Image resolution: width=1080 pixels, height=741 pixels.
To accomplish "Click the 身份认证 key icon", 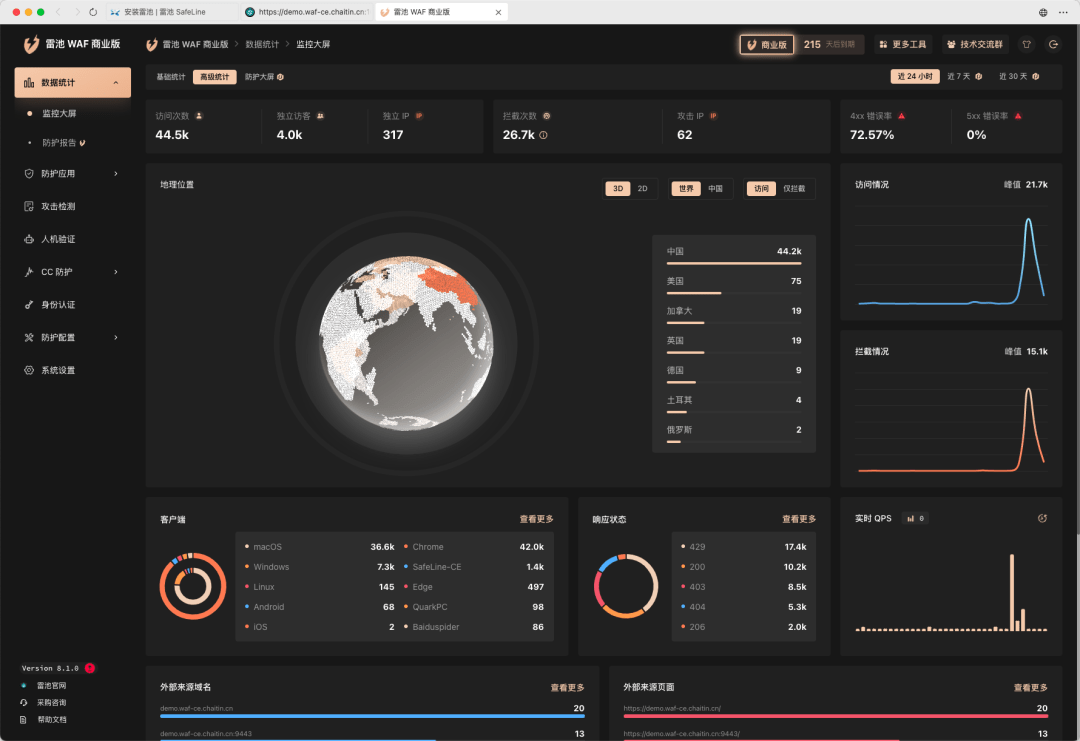I will pos(29,304).
